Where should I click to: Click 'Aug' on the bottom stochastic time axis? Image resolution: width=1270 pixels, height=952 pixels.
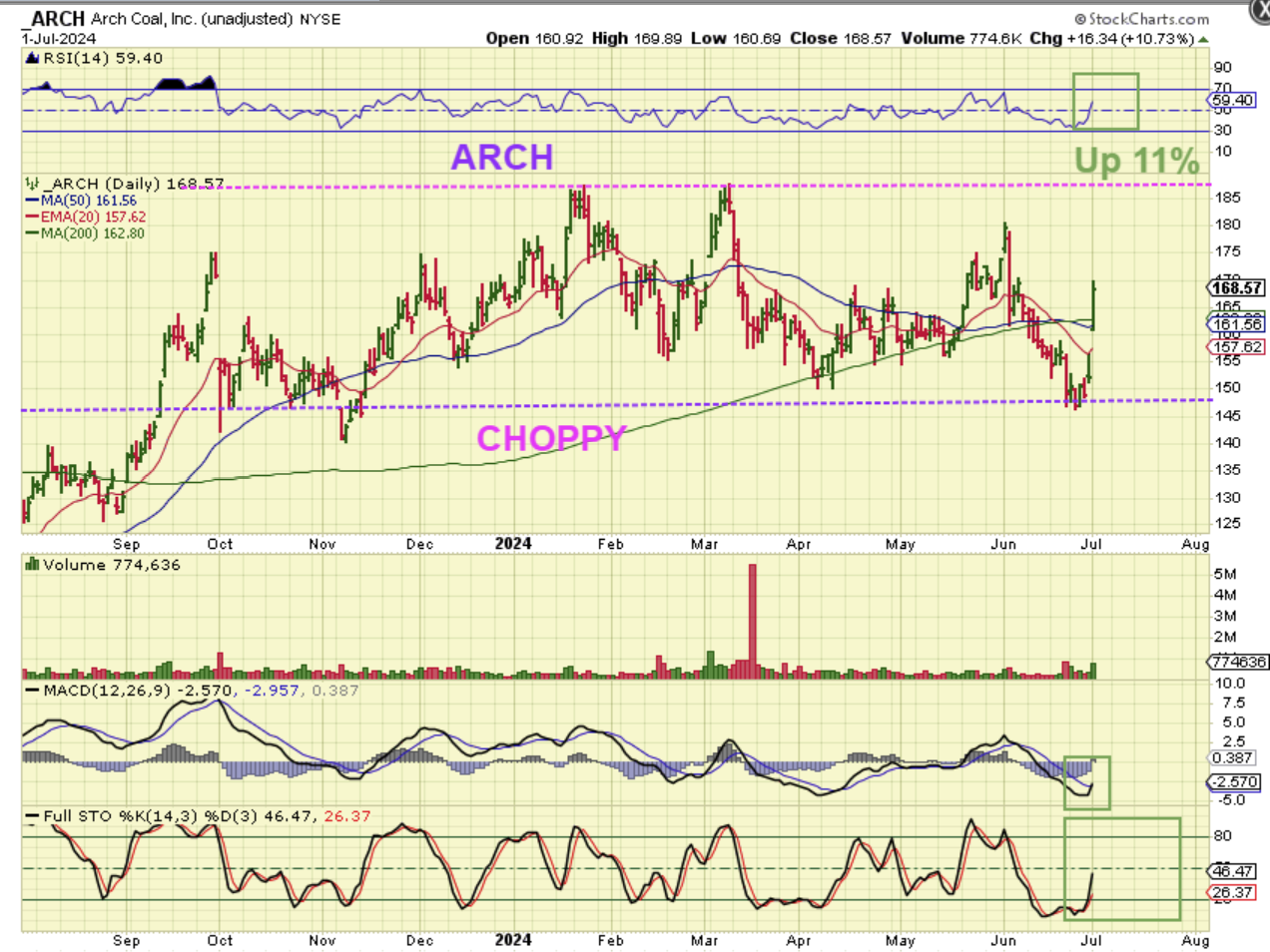click(x=1195, y=940)
